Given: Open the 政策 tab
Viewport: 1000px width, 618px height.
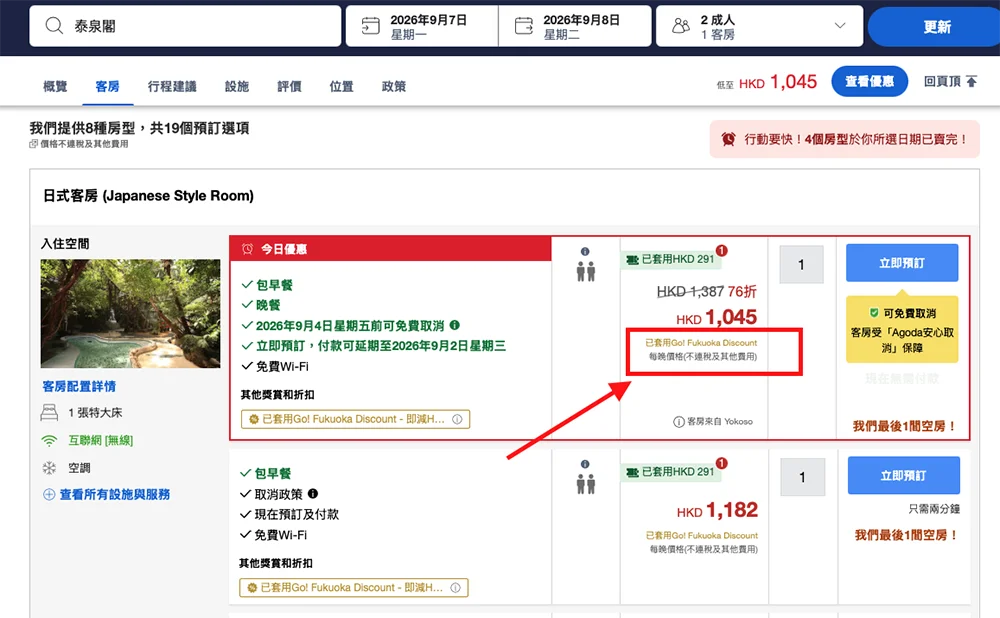Looking at the screenshot, I should coord(393,86).
